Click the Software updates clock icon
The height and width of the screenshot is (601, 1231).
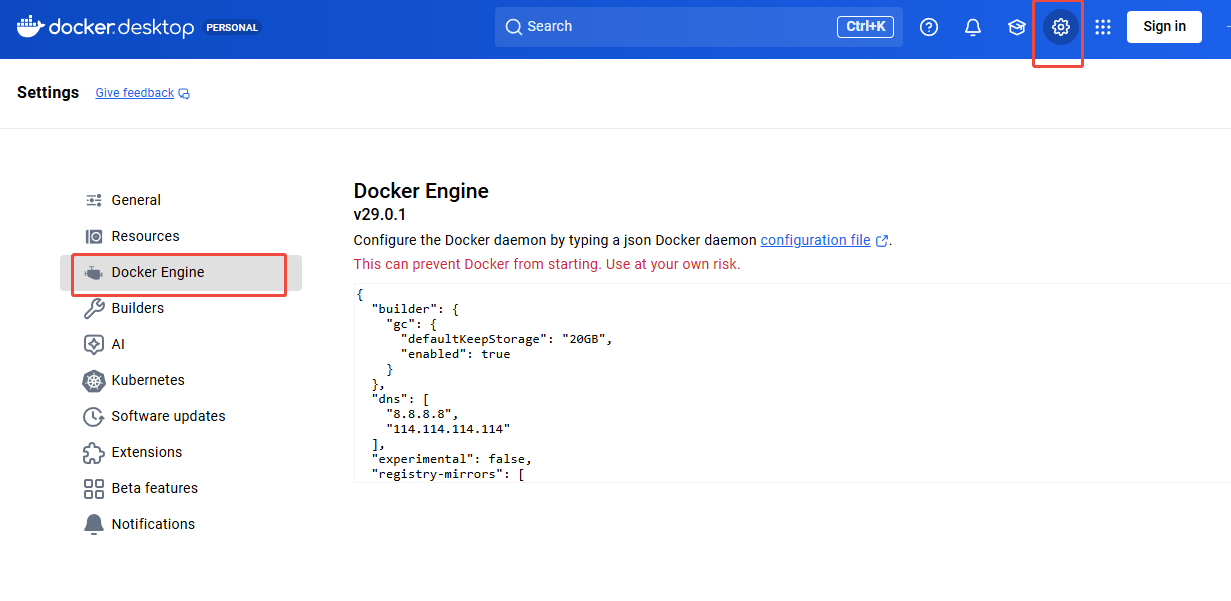[x=94, y=416]
